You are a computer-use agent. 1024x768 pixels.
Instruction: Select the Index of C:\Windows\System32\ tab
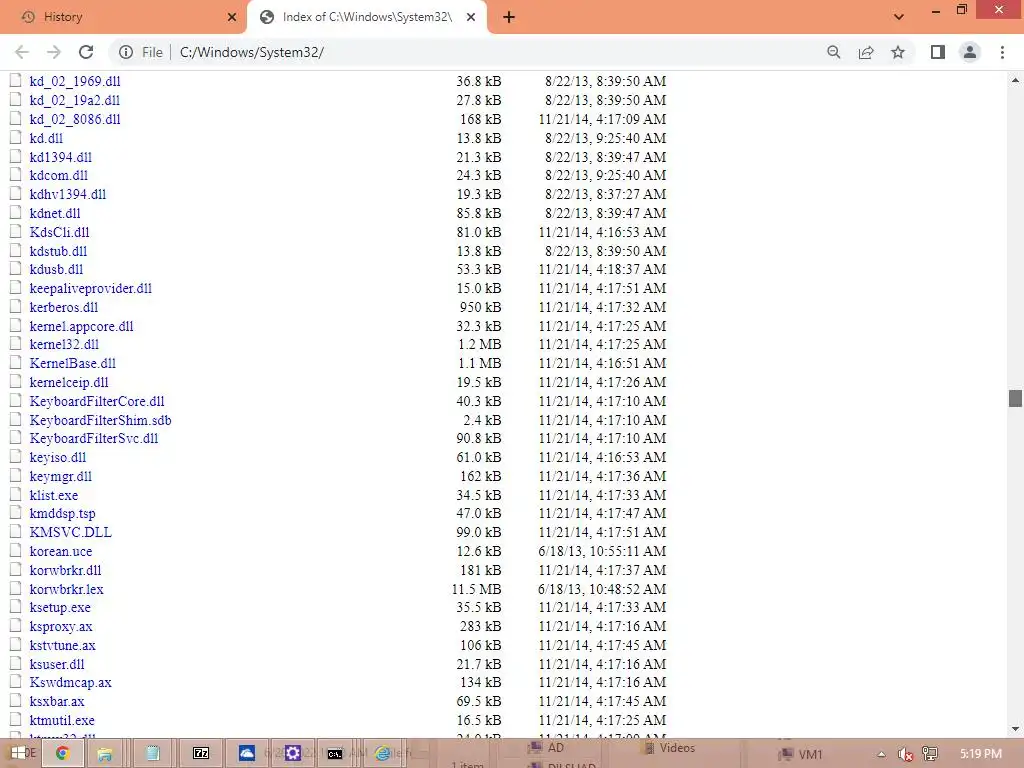tap(366, 17)
